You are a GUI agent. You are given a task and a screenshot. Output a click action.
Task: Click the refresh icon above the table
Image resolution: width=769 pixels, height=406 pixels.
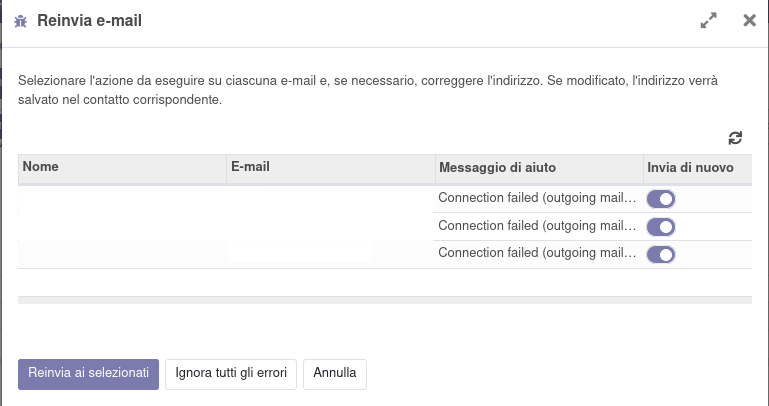point(735,138)
